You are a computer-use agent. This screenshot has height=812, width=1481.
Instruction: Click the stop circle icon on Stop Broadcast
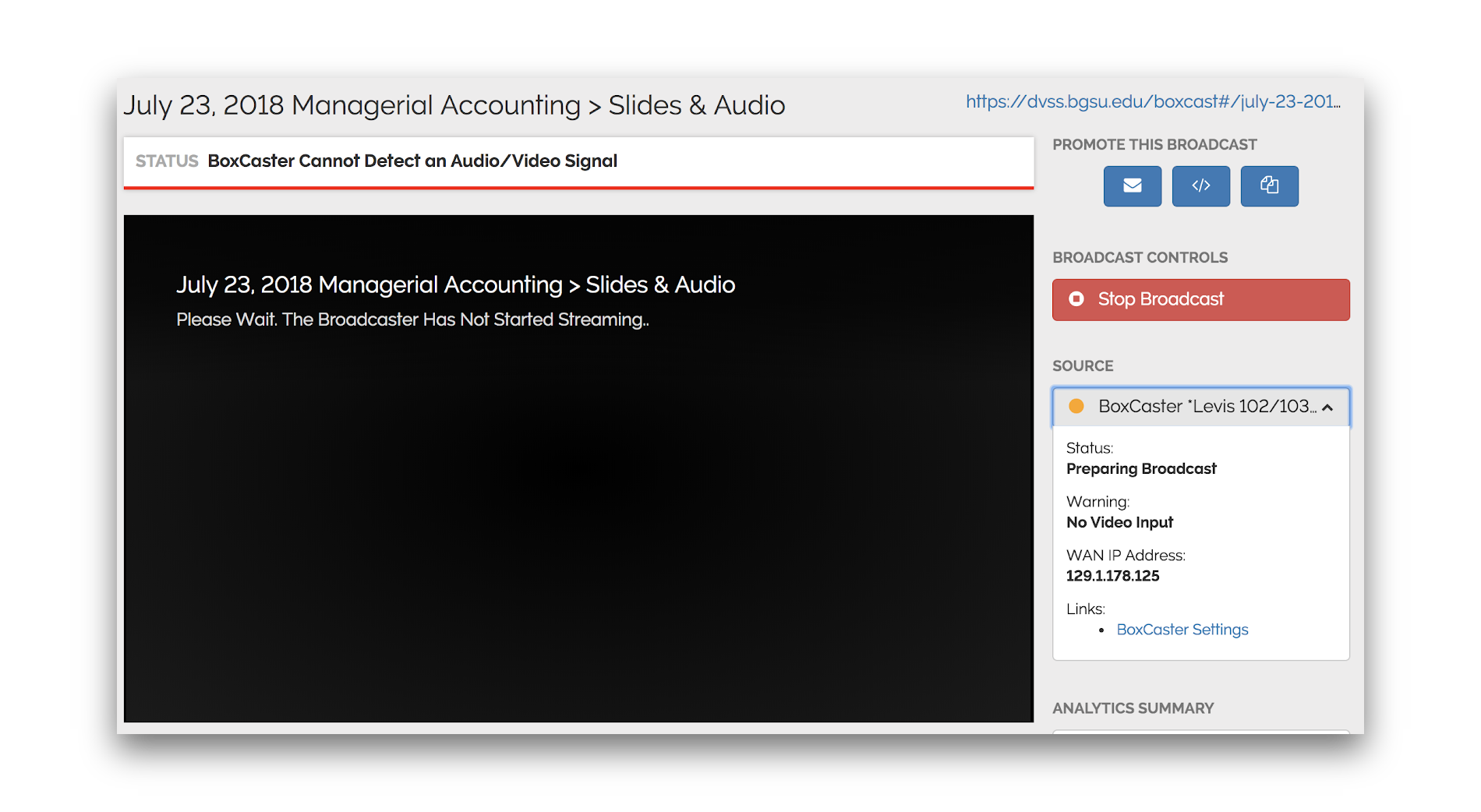click(x=1078, y=299)
